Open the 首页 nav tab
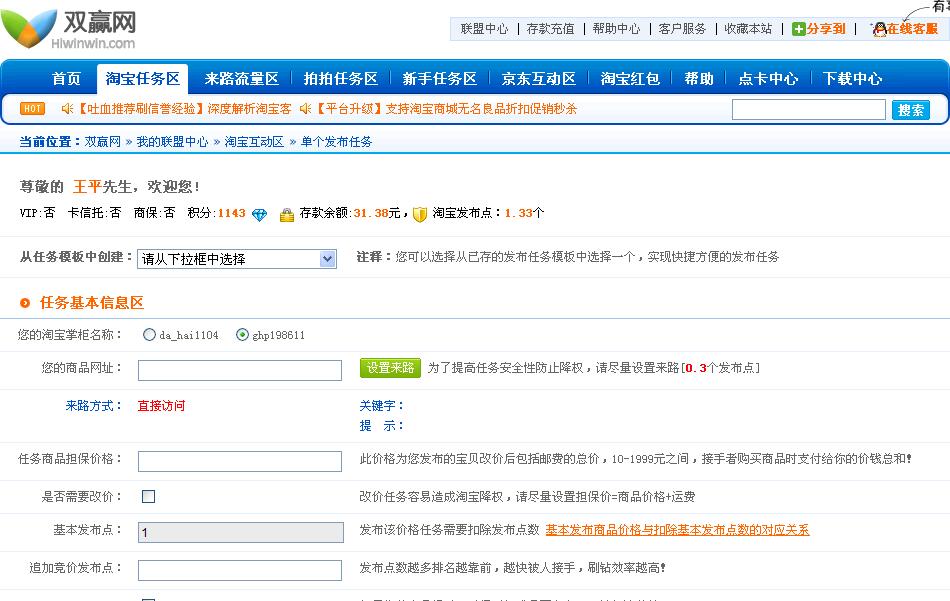The height and width of the screenshot is (601, 950). (66, 79)
